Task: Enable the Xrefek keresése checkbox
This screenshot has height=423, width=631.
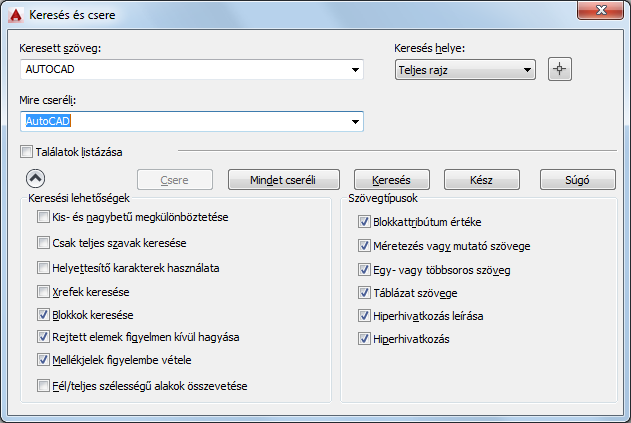Action: [43, 291]
